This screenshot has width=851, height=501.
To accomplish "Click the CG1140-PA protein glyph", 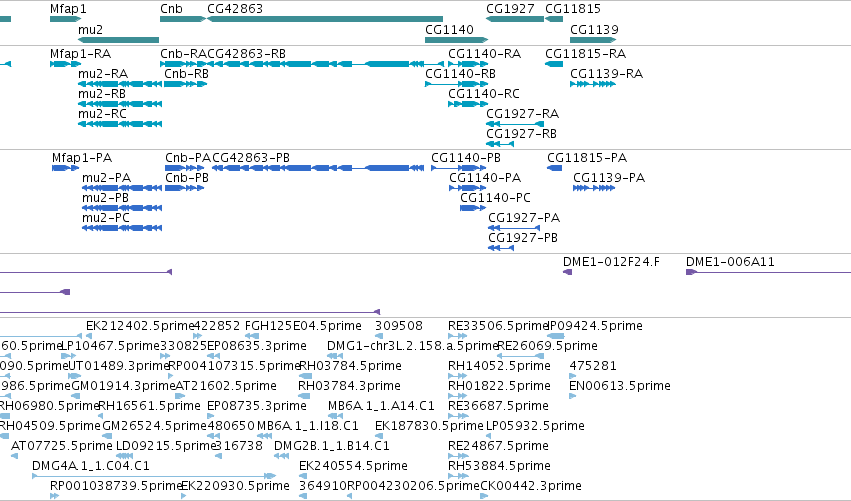I will (467, 188).
